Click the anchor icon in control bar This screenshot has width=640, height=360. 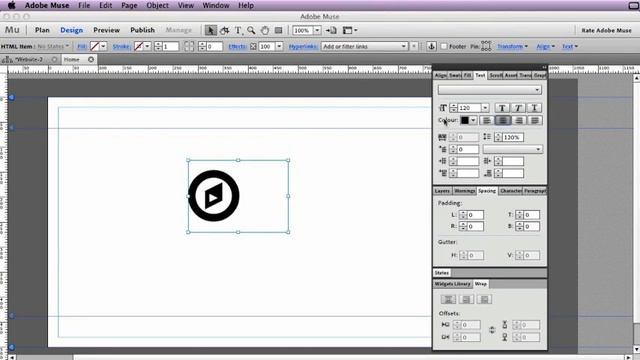(431, 46)
